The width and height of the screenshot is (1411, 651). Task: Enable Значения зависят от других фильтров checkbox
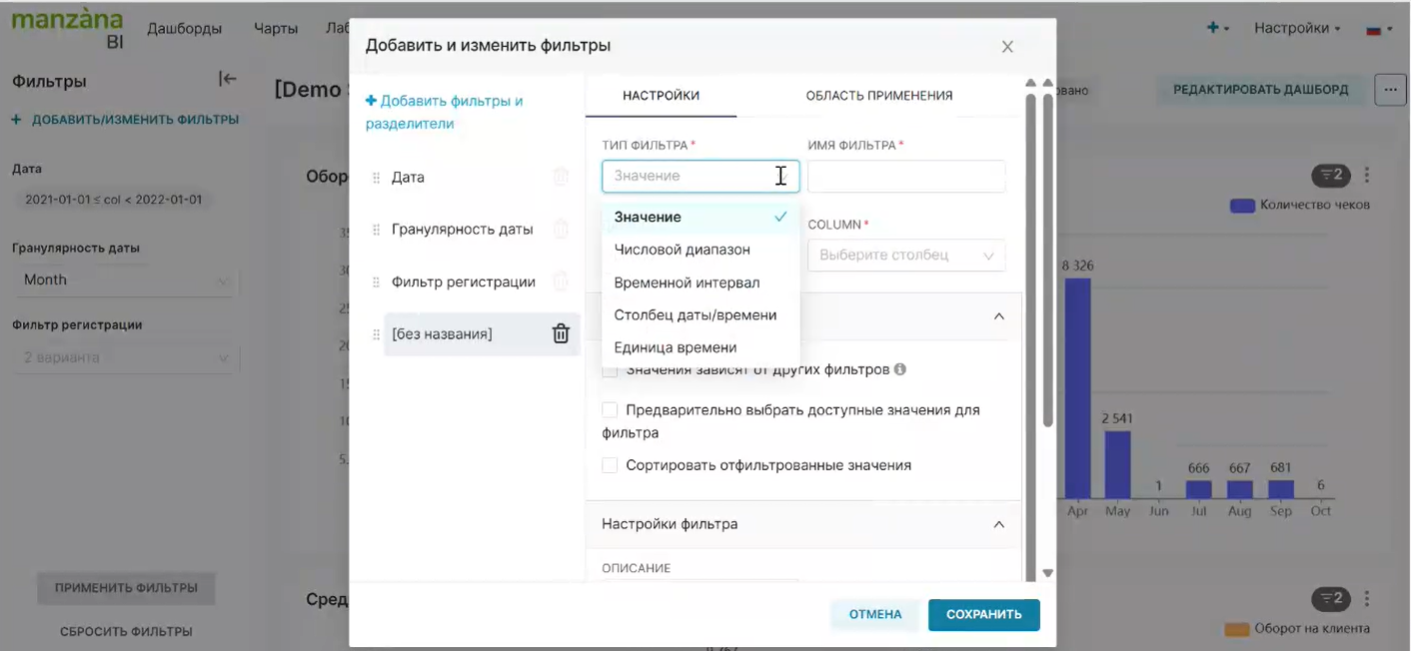[x=610, y=371]
